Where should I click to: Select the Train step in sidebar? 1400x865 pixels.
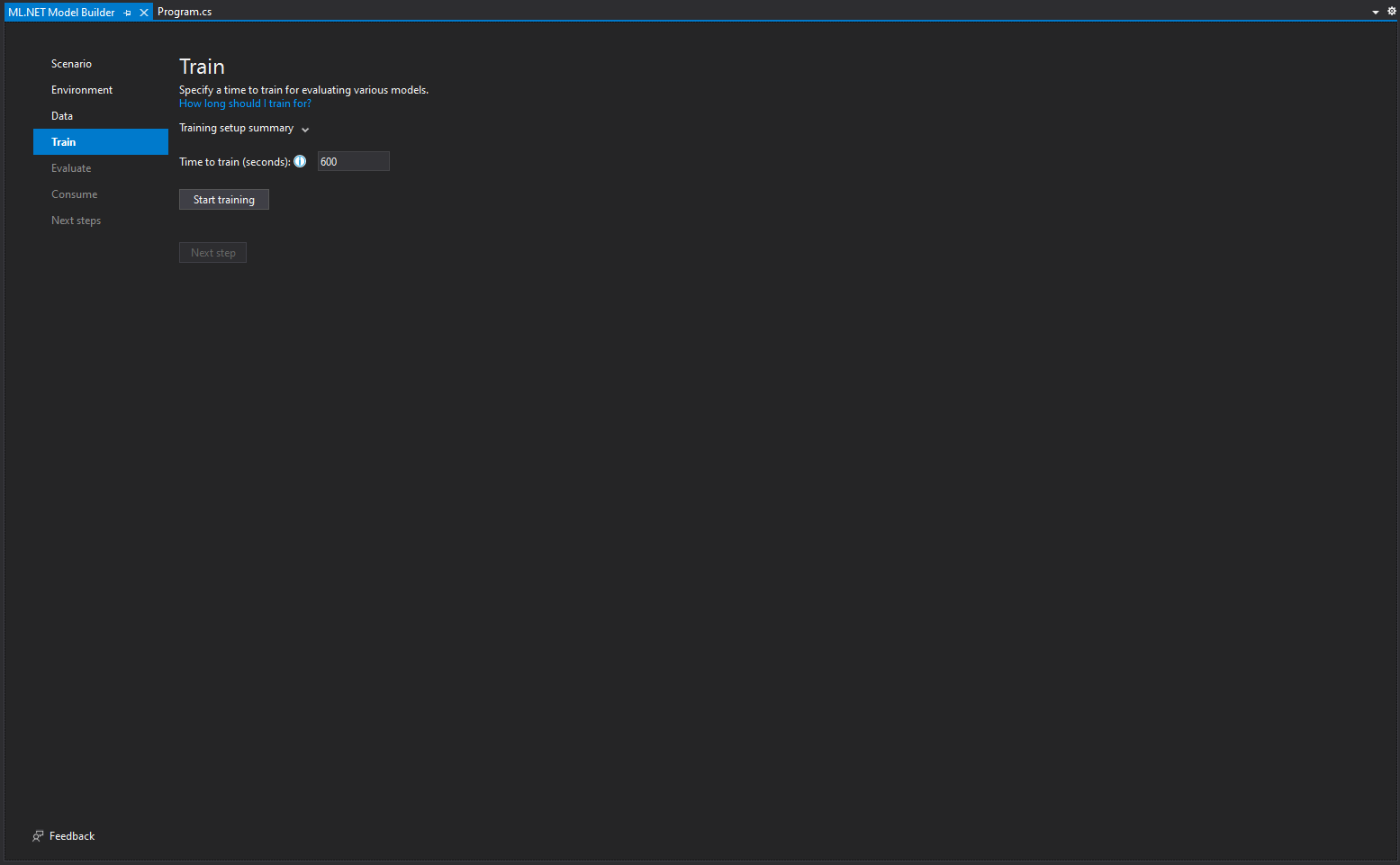[101, 142]
